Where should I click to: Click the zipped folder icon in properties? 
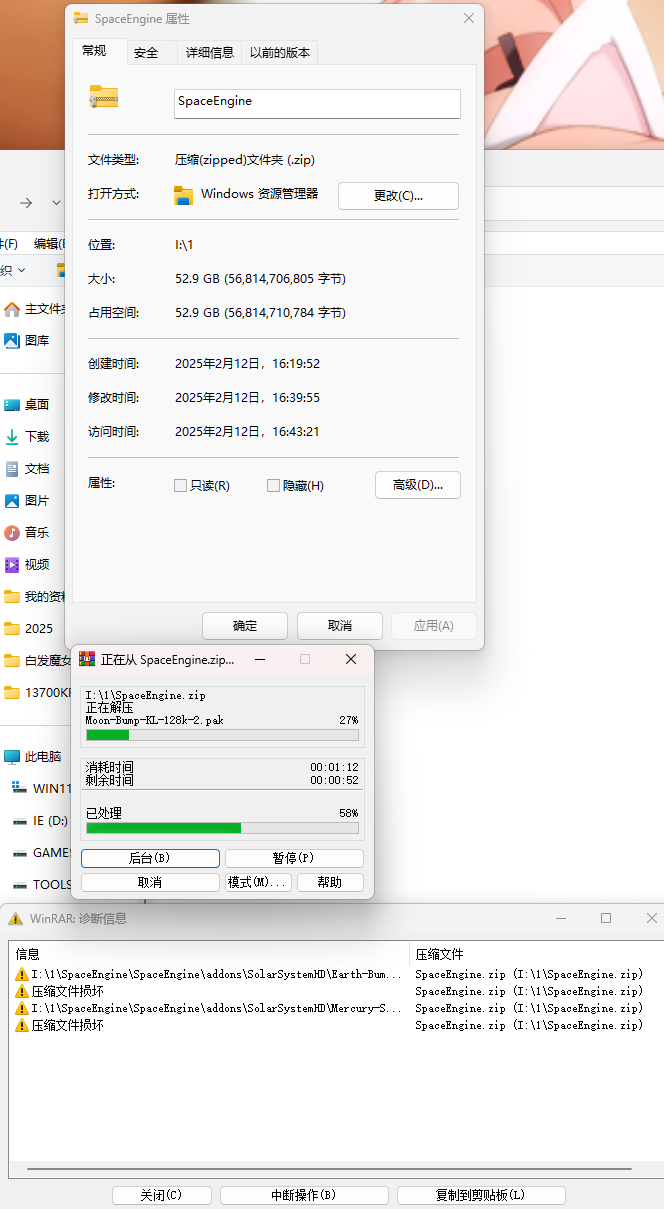(103, 97)
